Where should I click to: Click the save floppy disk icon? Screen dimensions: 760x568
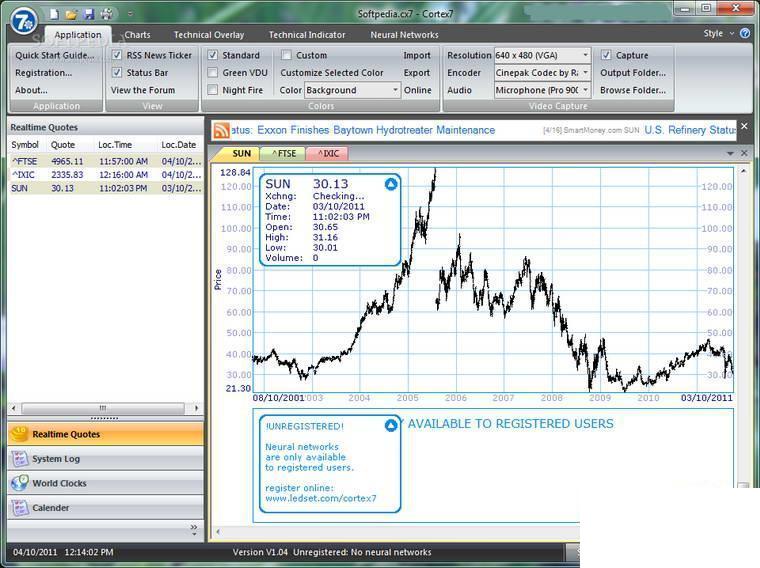89,14
